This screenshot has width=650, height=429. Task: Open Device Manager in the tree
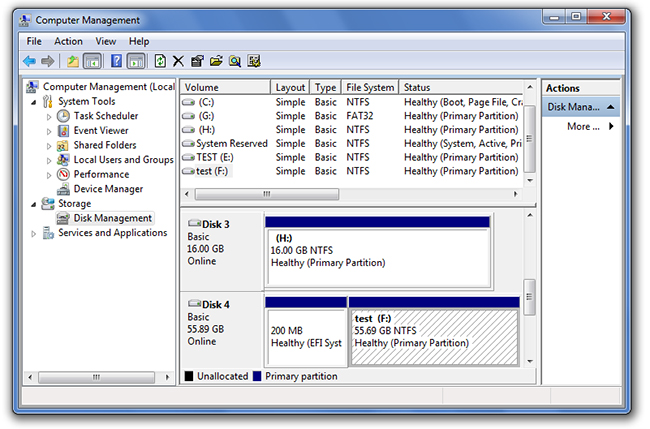pos(107,189)
